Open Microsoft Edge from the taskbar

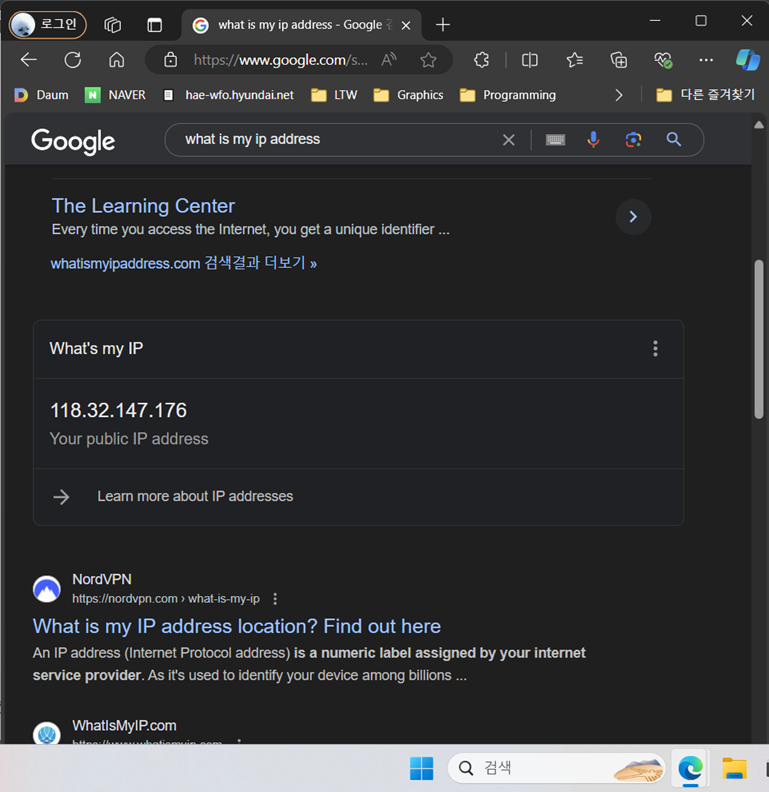690,768
